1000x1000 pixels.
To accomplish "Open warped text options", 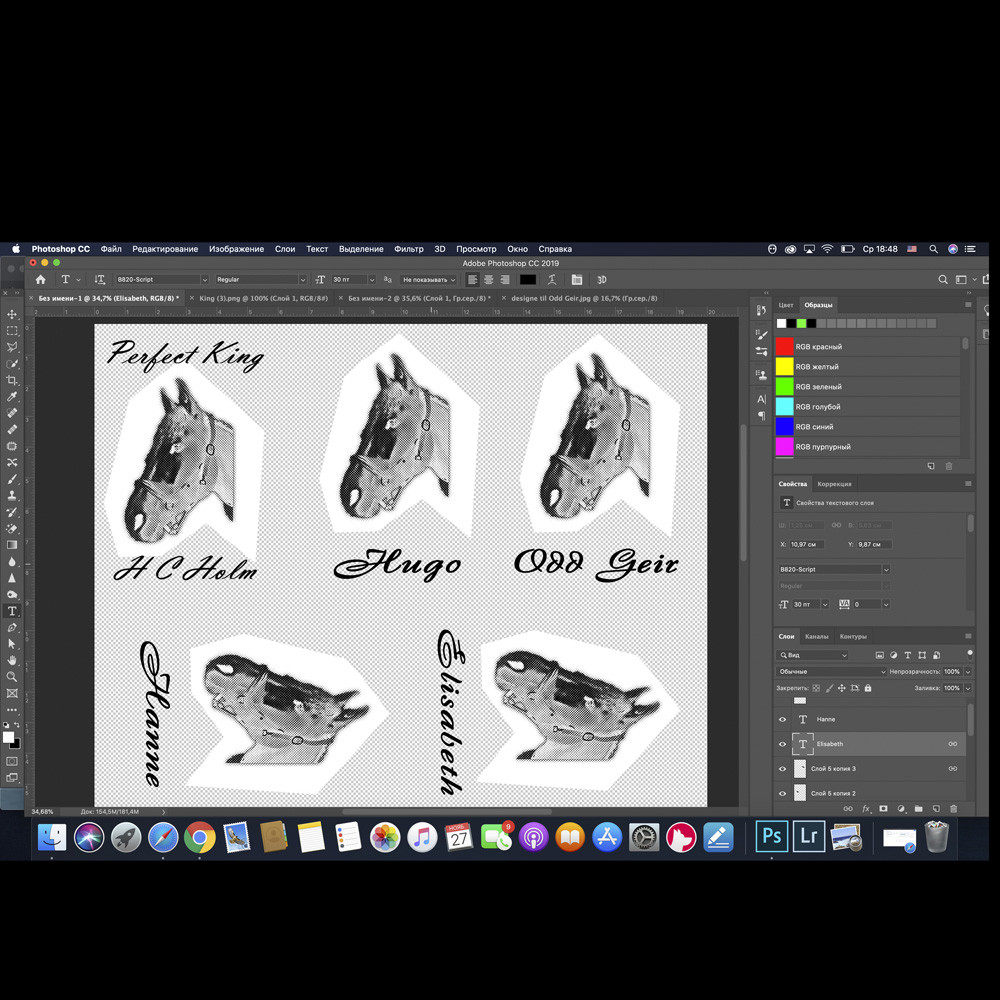I will click(x=552, y=279).
